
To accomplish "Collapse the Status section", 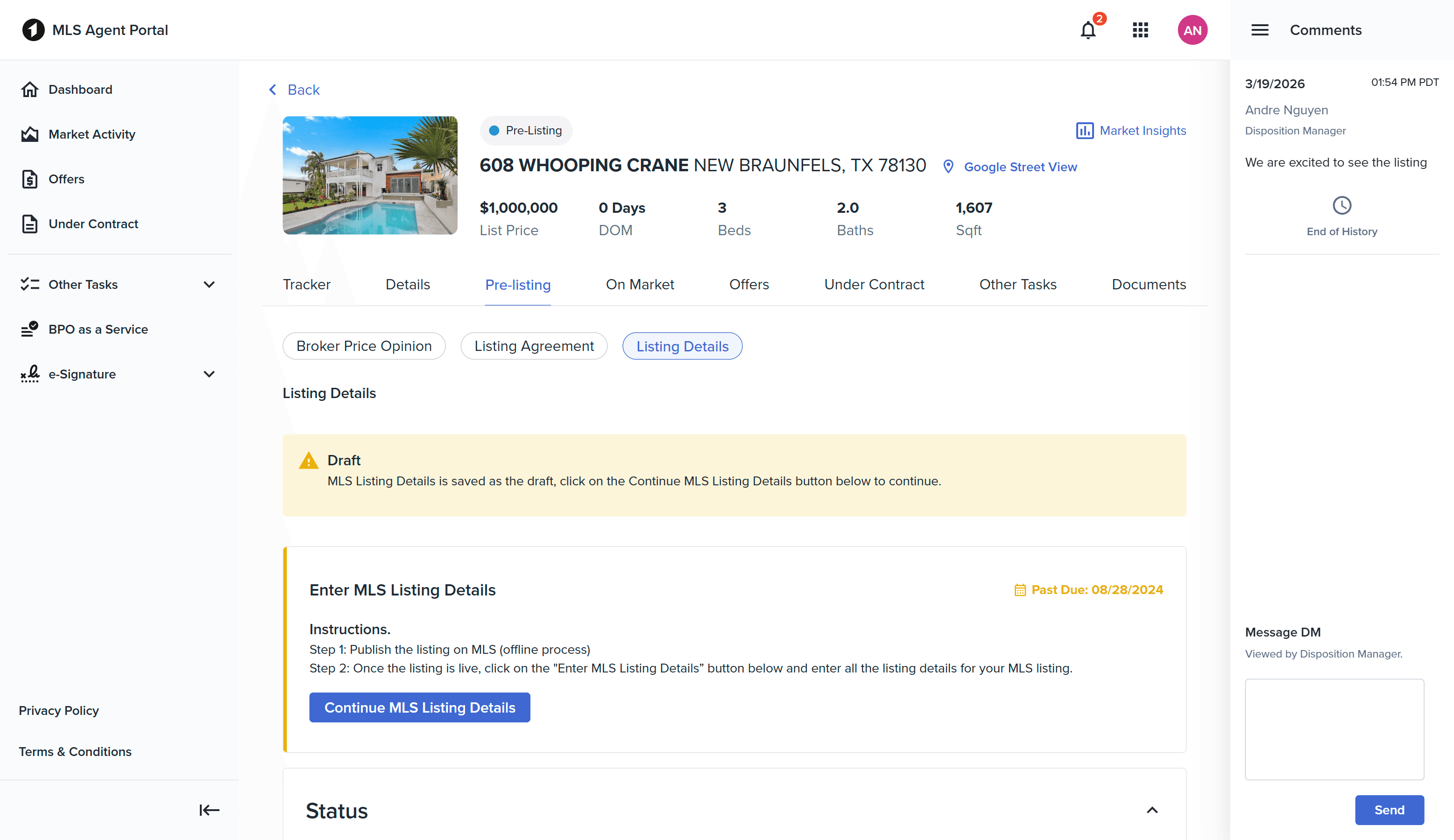I will pyautogui.click(x=1151, y=810).
